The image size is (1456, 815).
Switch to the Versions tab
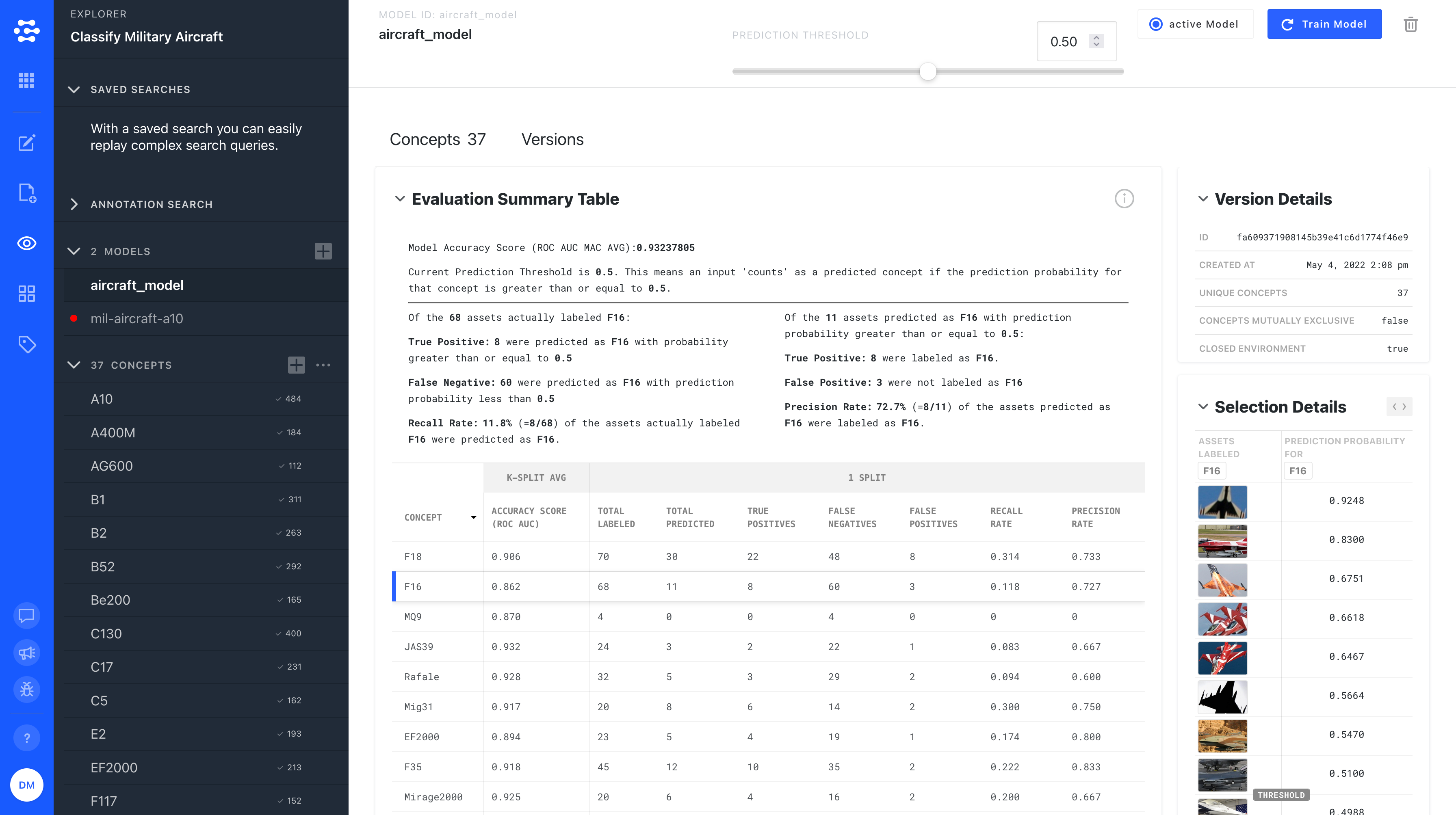coord(552,140)
